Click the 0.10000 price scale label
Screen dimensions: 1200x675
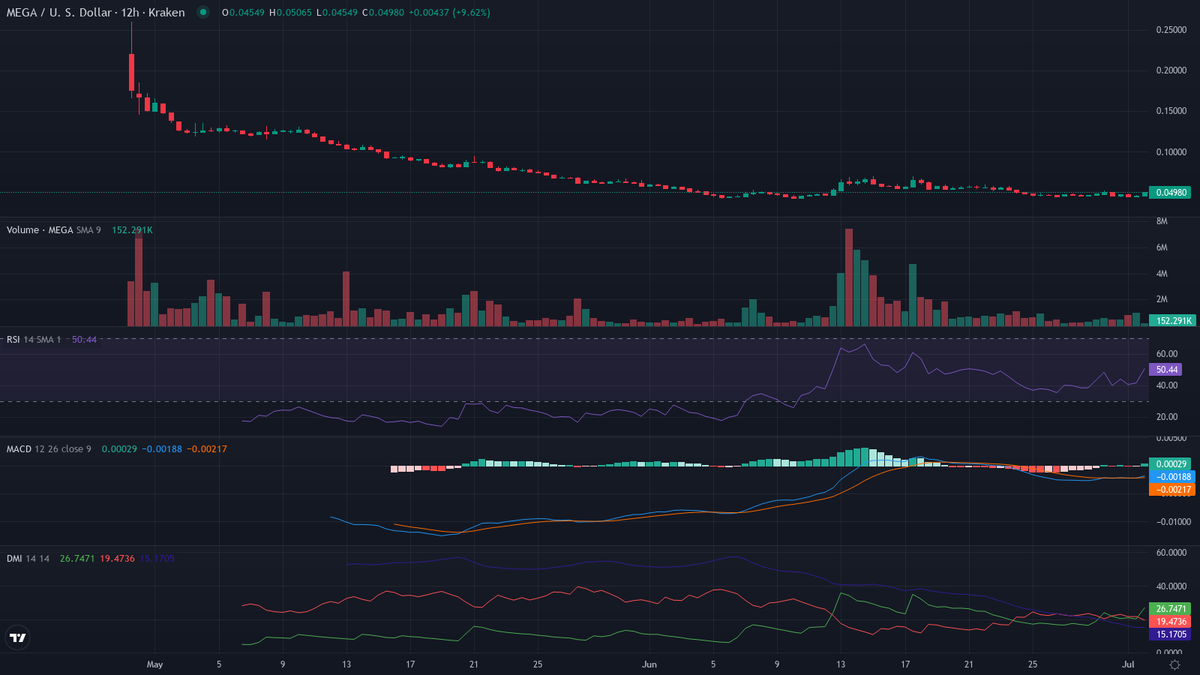[1171, 152]
